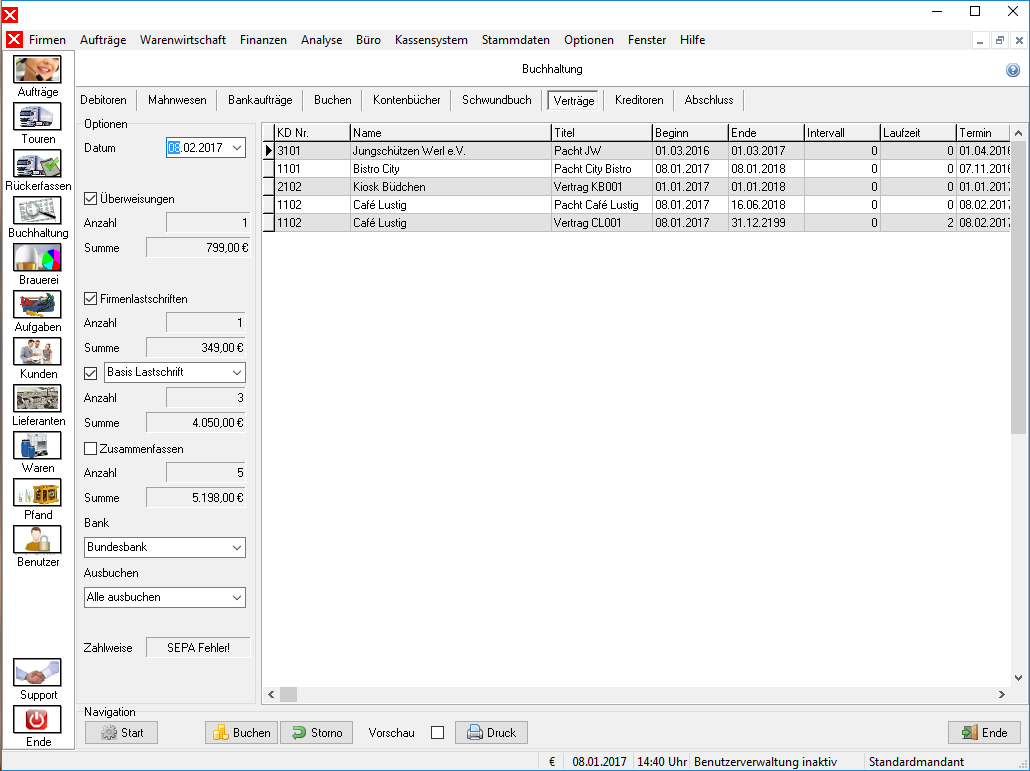
Task: Select the Bistro City row
Action: [637, 169]
